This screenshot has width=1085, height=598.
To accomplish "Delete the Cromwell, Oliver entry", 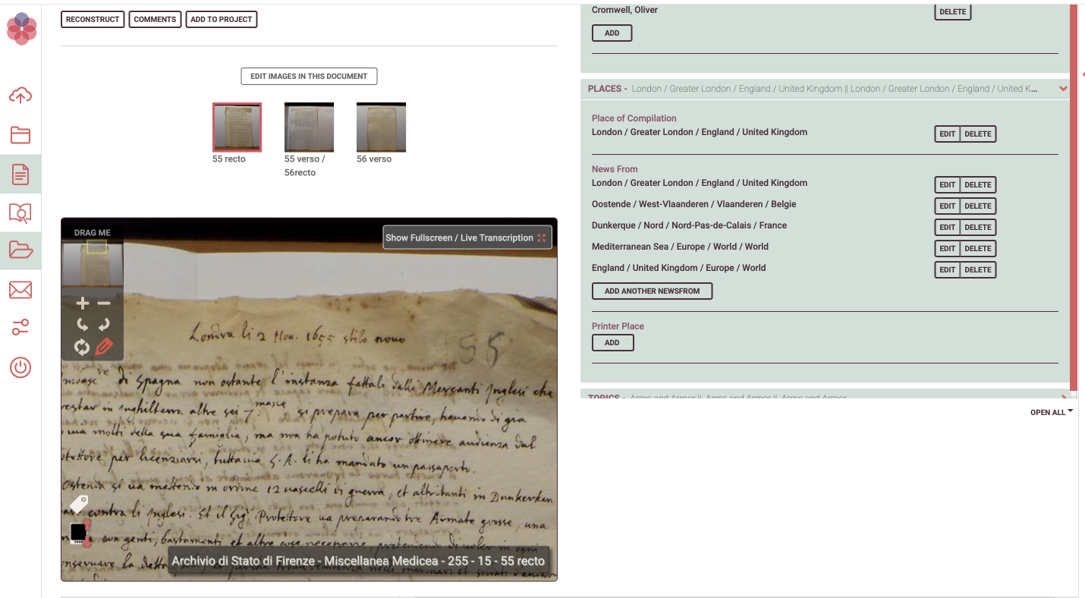I will pyautogui.click(x=953, y=12).
